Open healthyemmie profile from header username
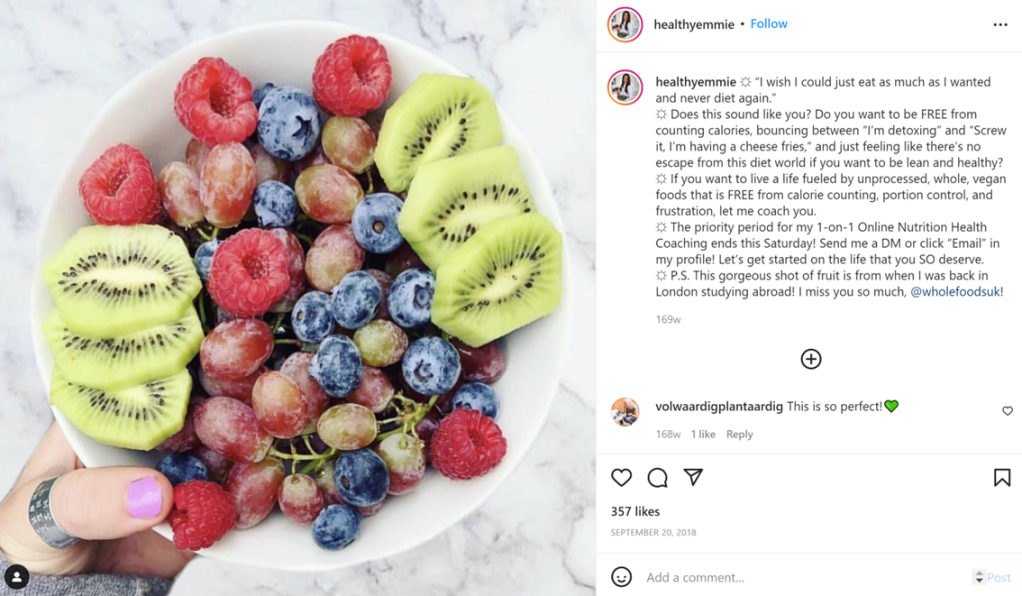This screenshot has width=1022, height=596. coord(694,24)
